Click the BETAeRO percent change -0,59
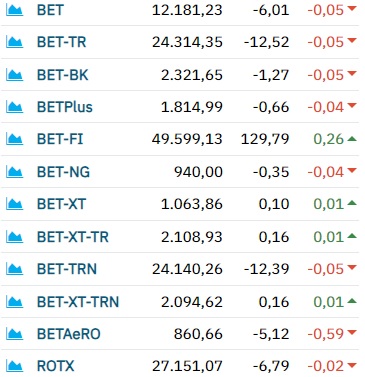The image size is (365, 377). [325, 334]
